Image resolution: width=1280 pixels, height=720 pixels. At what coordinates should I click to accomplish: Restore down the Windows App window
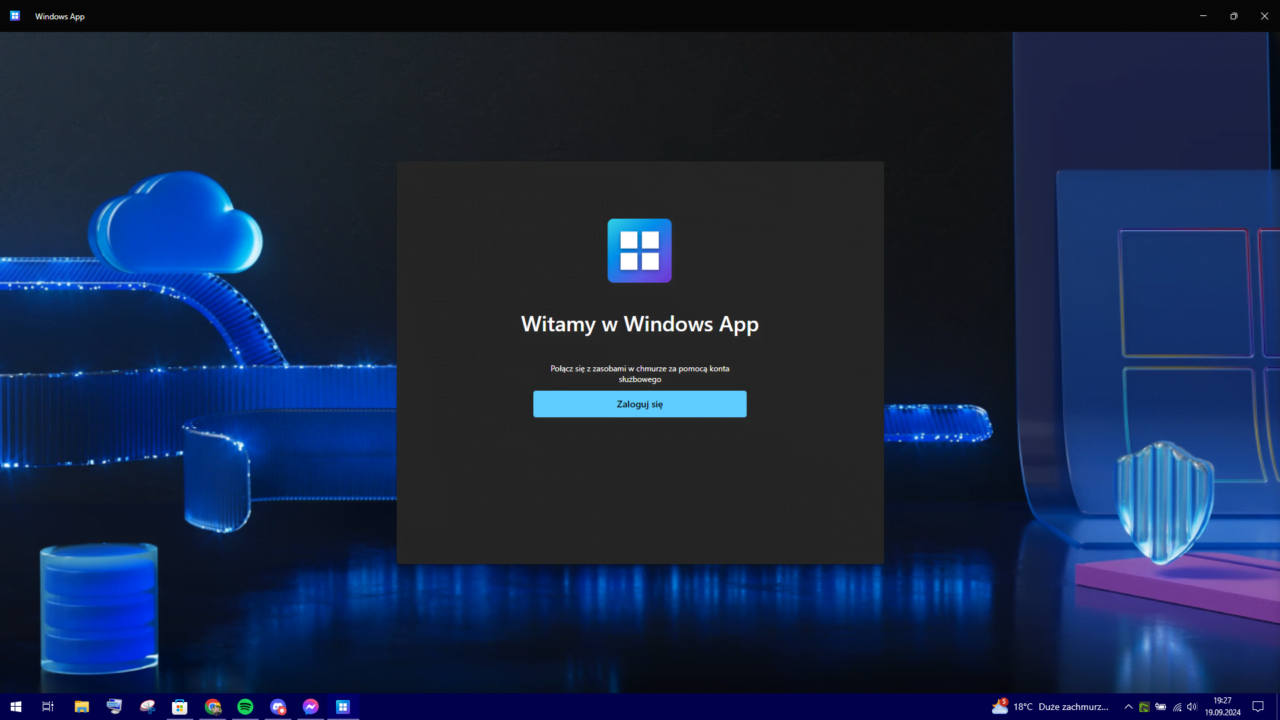(1233, 16)
